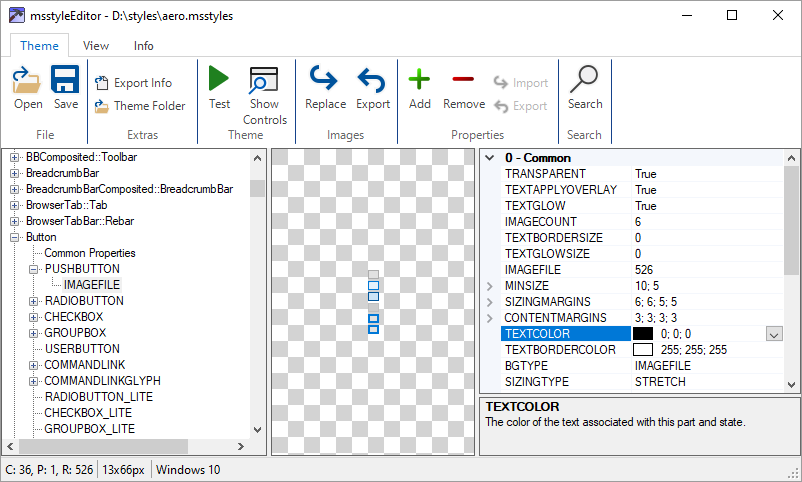
Task: Collapse the 0 - Common property category
Action: click(489, 158)
